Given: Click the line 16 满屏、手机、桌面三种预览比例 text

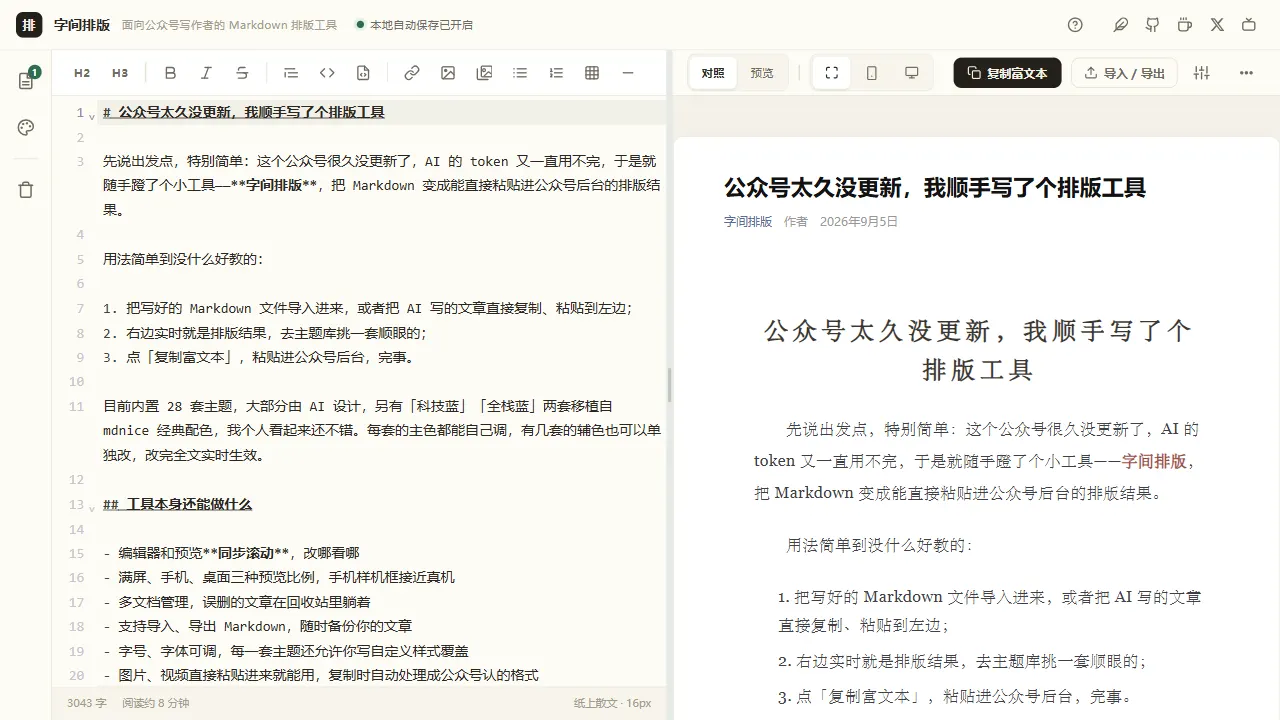Looking at the screenshot, I should [279, 577].
